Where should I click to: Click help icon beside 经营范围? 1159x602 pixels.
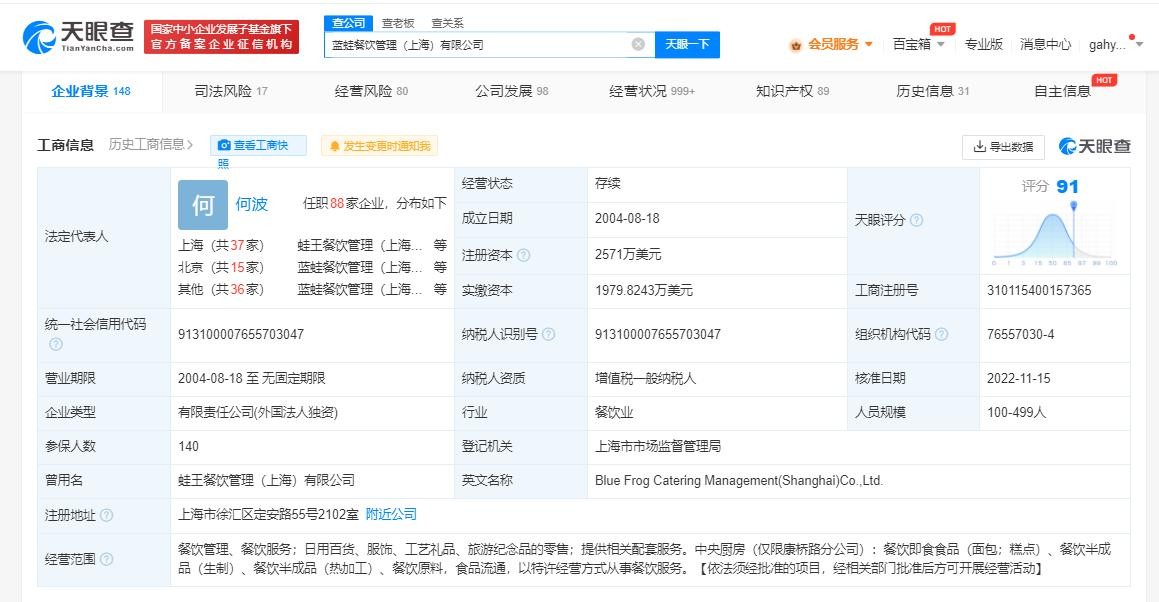pos(107,559)
